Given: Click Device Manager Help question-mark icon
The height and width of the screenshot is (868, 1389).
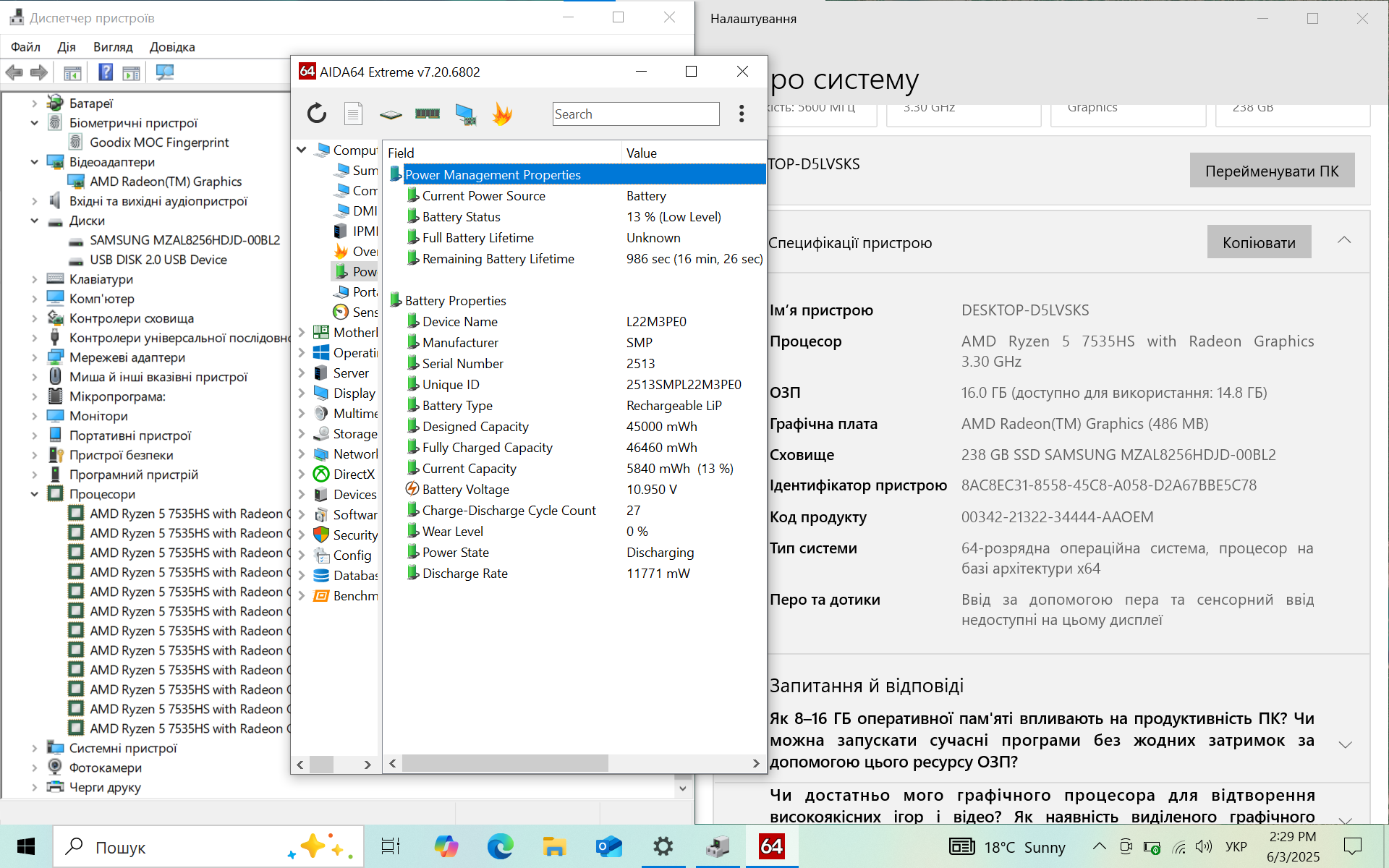Looking at the screenshot, I should (x=106, y=72).
